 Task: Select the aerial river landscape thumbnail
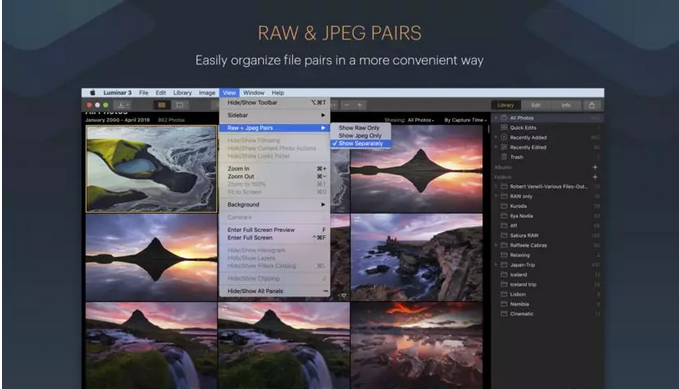(x=152, y=169)
